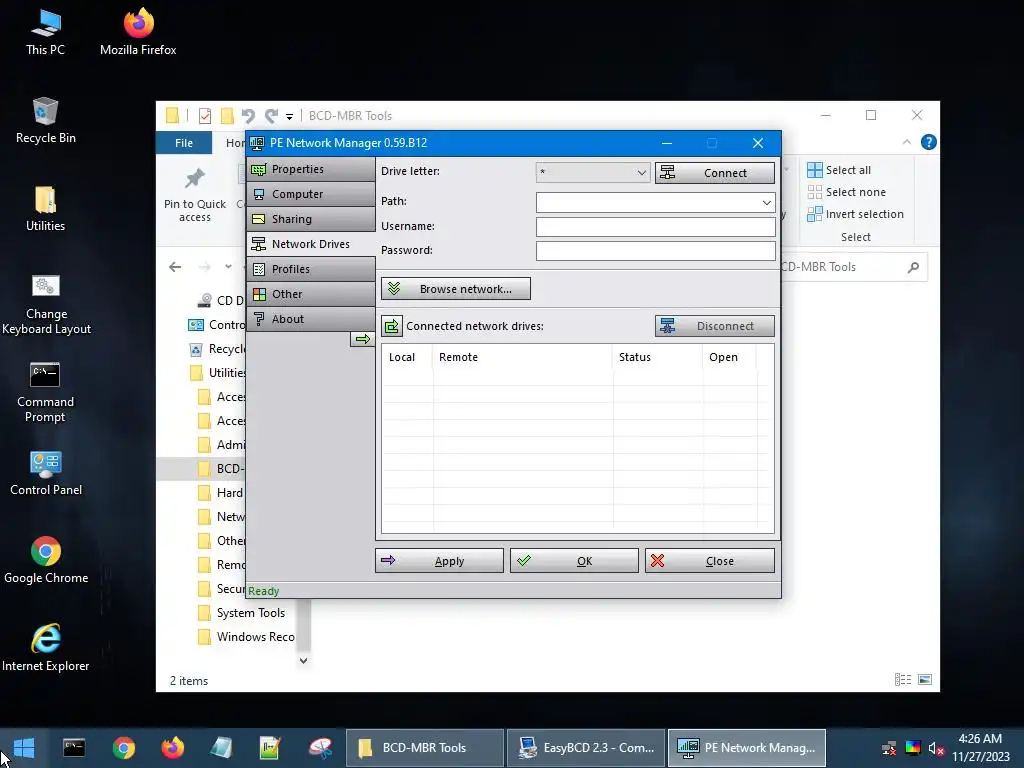Screen dimensions: 1024x768
Task: Open the Recycle Bin desktop icon
Action: point(46,121)
